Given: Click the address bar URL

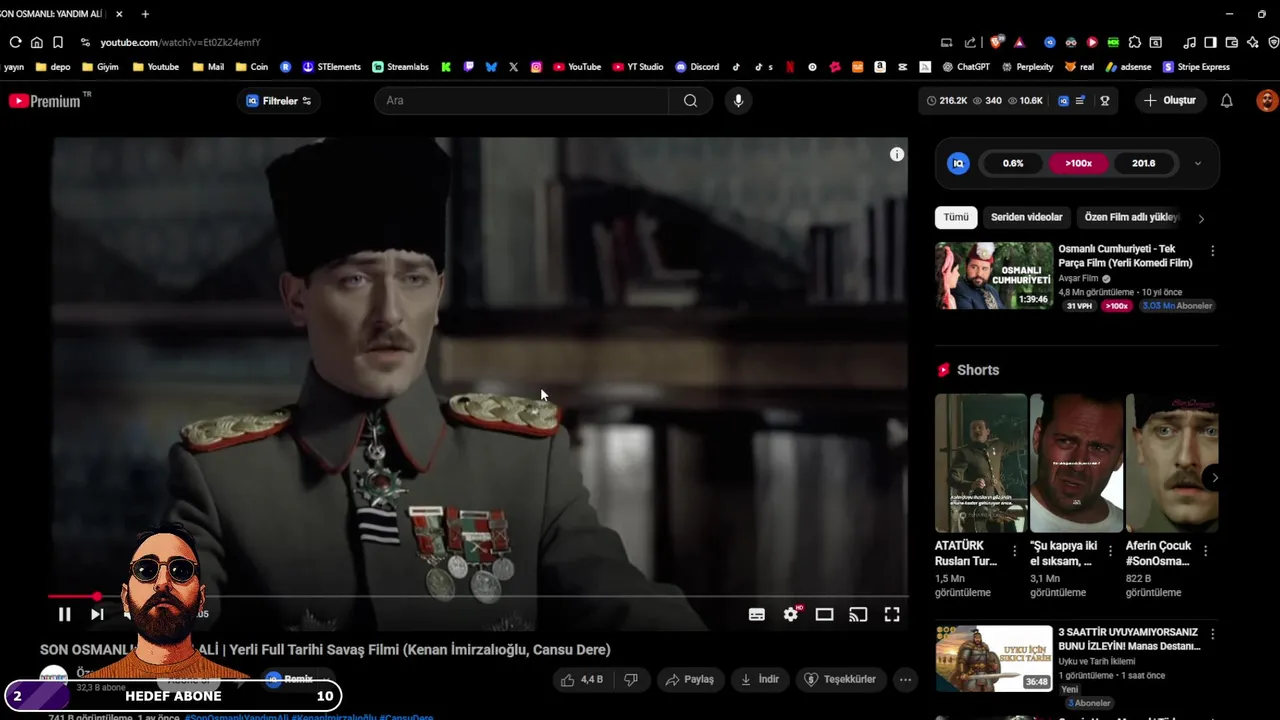Looking at the screenshot, I should 180,42.
